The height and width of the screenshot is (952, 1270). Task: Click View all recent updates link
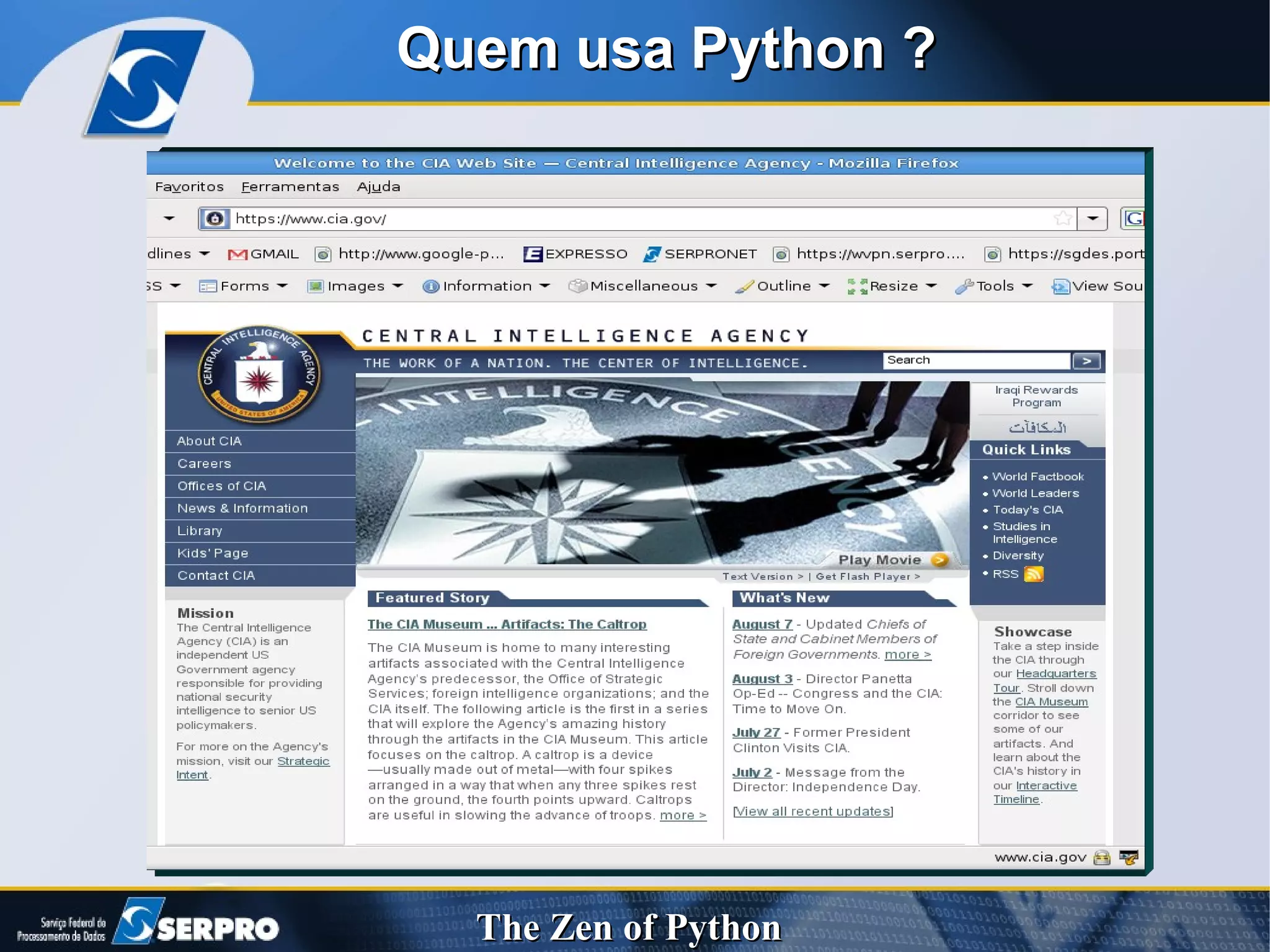[x=813, y=811]
